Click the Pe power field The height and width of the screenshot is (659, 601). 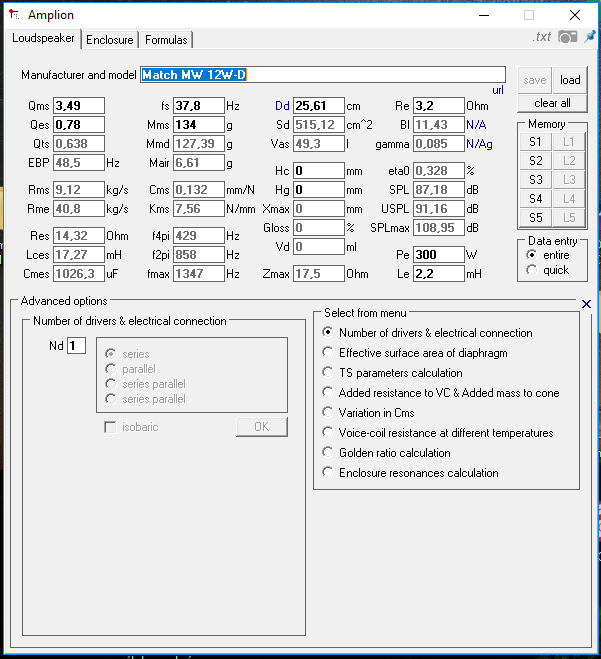(439, 255)
